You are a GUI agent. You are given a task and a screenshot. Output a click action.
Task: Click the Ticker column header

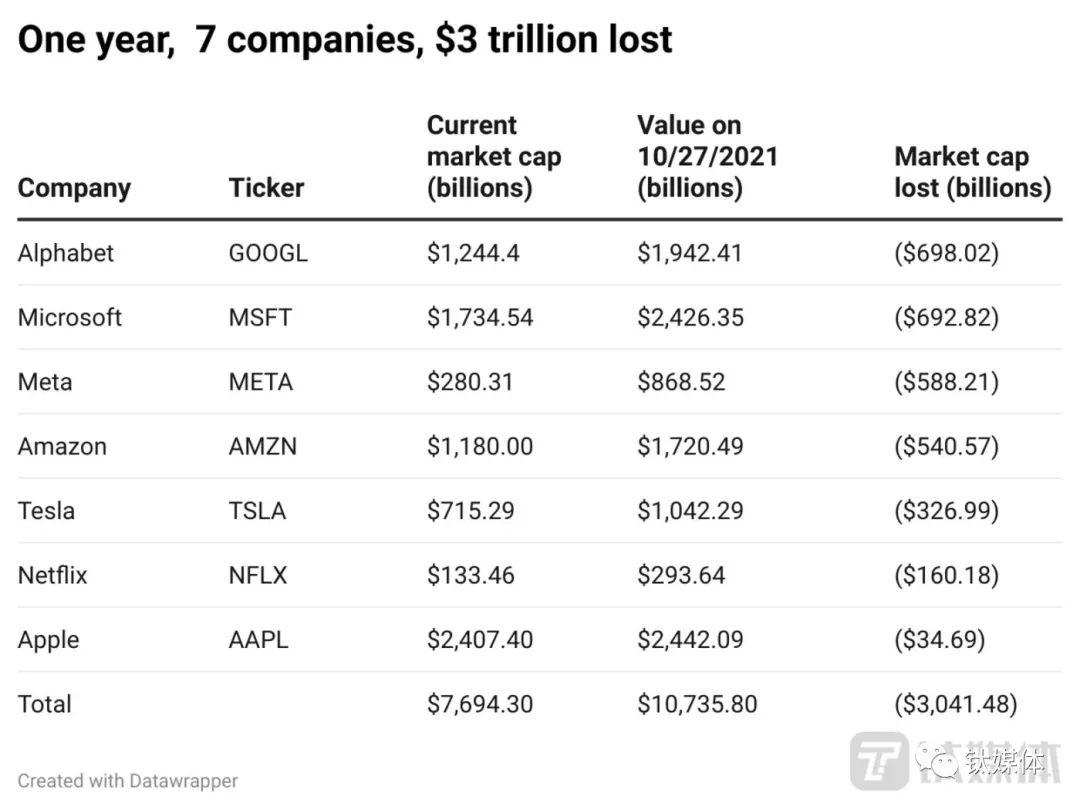[266, 188]
